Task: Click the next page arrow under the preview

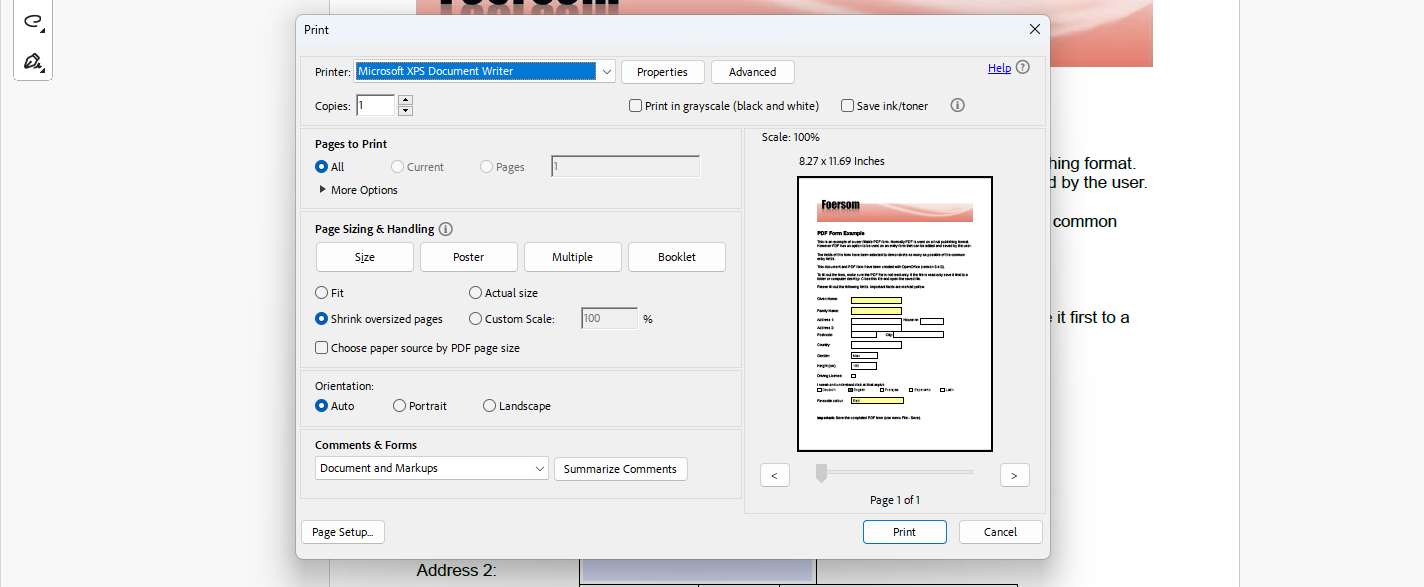Action: (1014, 474)
